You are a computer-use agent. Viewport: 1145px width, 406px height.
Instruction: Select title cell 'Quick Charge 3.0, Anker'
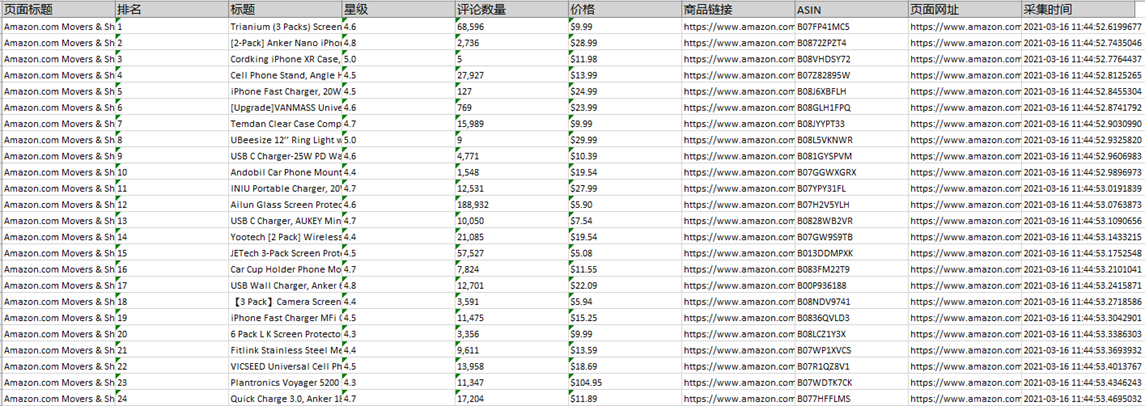285,398
